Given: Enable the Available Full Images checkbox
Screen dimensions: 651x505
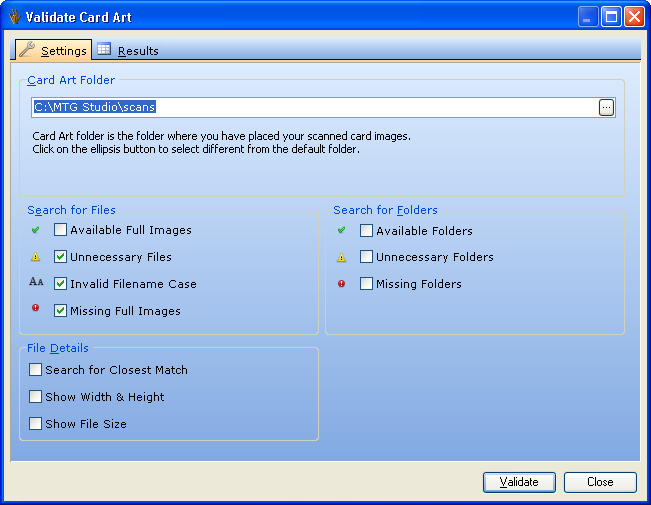Looking at the screenshot, I should tap(60, 230).
